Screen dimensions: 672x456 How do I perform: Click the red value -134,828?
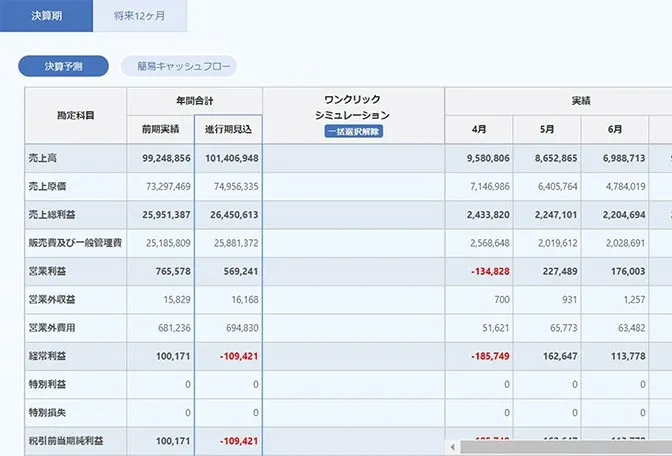click(490, 271)
